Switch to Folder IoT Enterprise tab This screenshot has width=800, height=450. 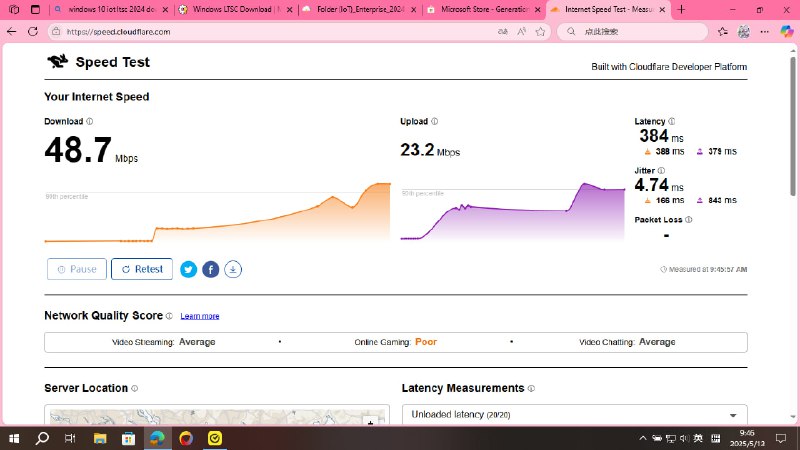tap(360, 10)
